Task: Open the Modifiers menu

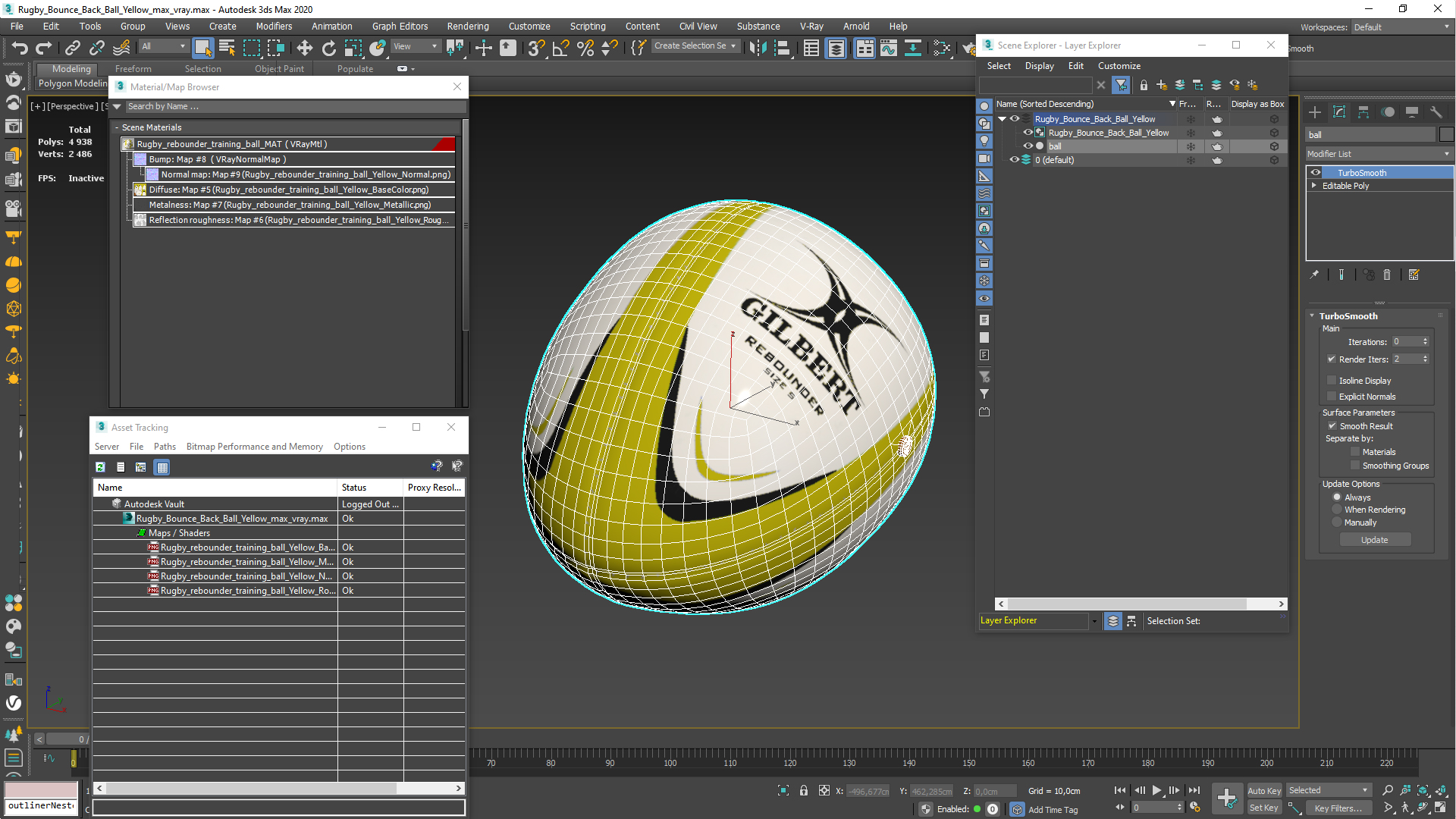Action: (x=274, y=27)
